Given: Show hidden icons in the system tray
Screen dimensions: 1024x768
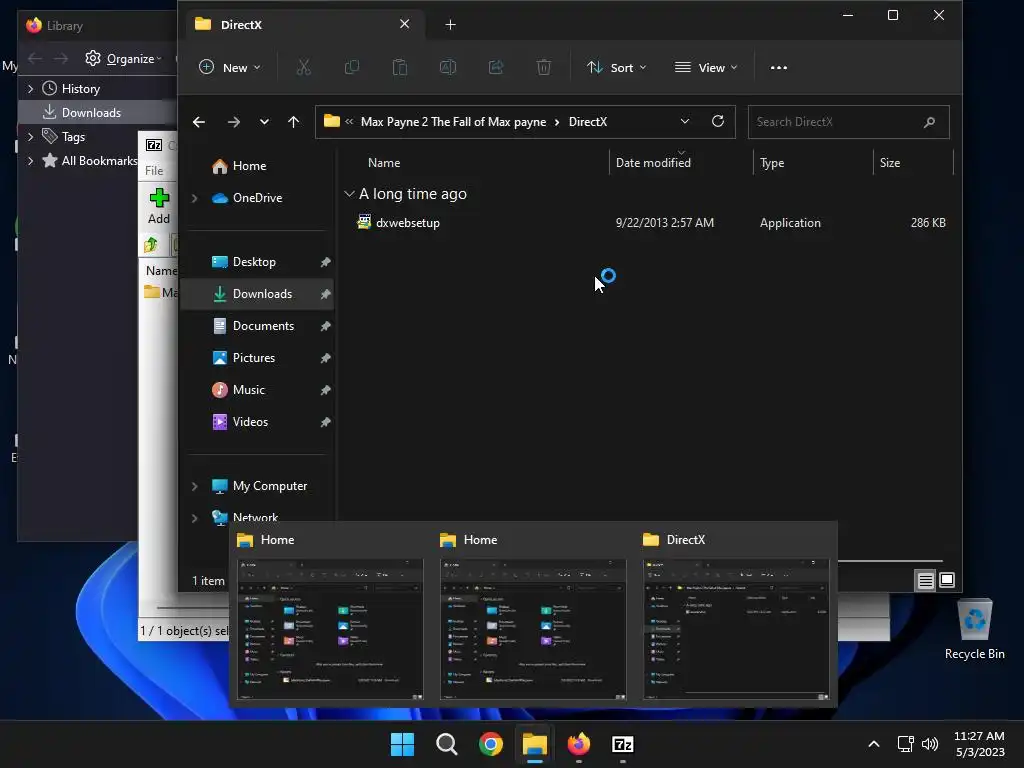Looking at the screenshot, I should coord(874,744).
